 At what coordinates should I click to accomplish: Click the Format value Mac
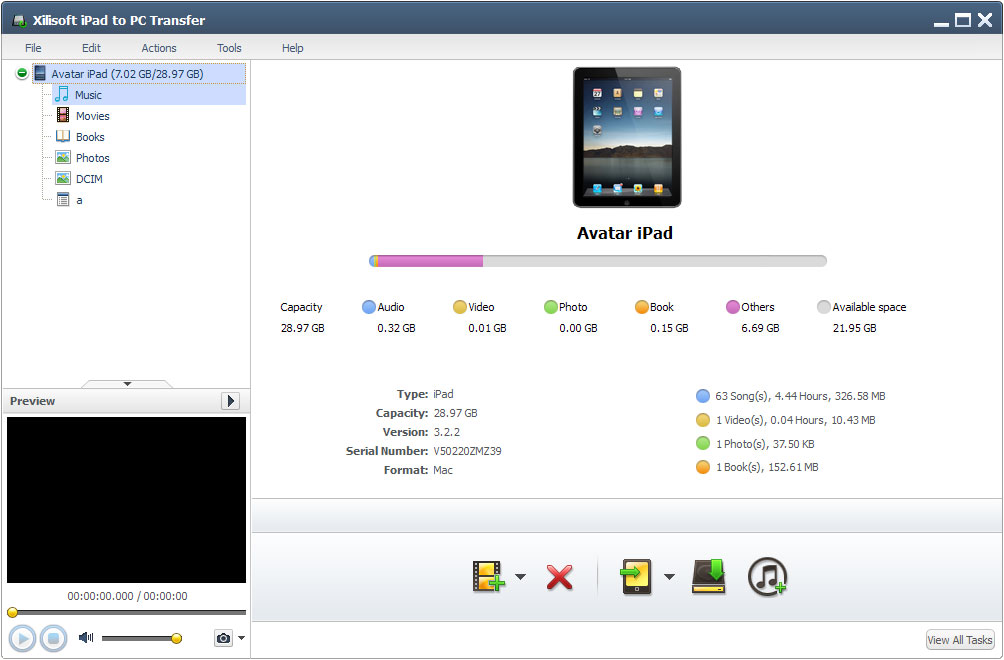443,470
